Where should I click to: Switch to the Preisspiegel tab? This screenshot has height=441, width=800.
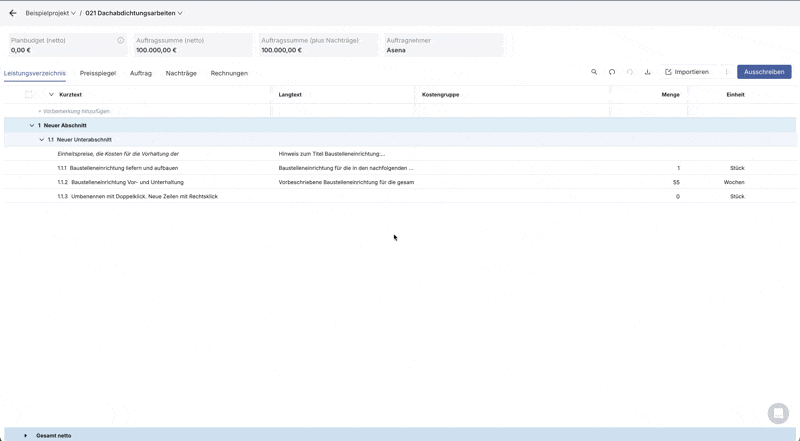(x=98, y=73)
